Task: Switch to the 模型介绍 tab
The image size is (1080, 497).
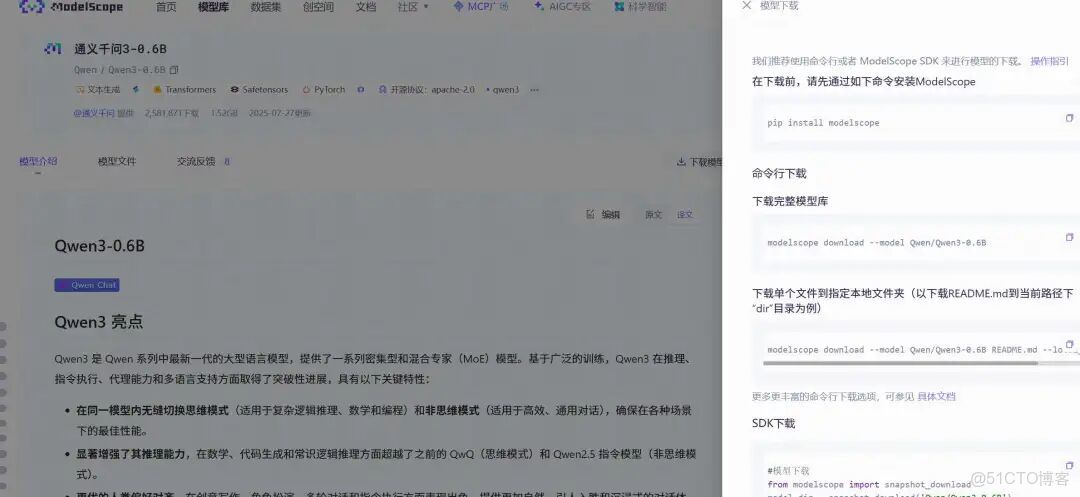Action: (x=38, y=162)
